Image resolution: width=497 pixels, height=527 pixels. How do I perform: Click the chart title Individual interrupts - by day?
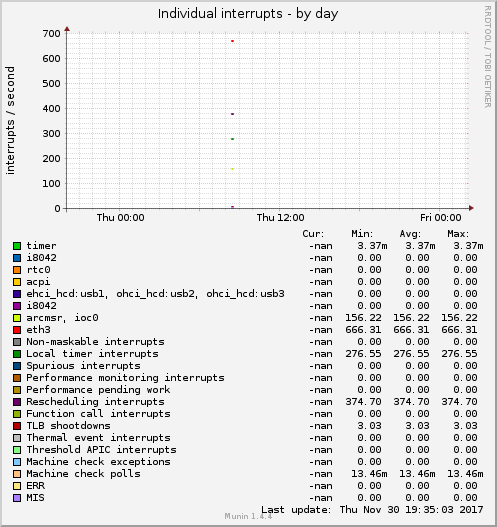(x=248, y=14)
